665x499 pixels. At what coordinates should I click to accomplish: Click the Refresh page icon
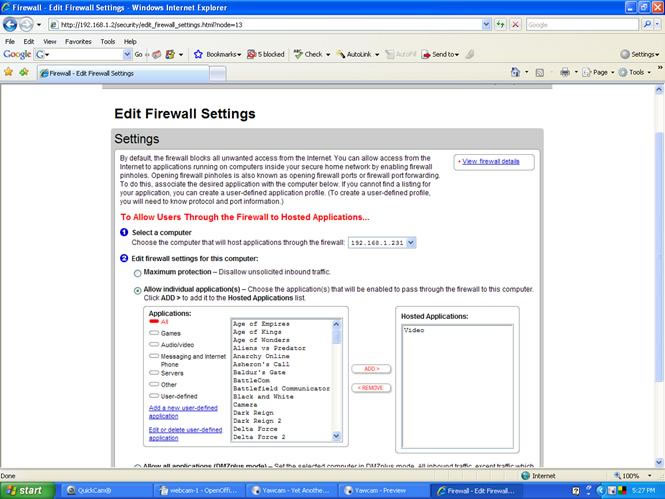[x=501, y=25]
